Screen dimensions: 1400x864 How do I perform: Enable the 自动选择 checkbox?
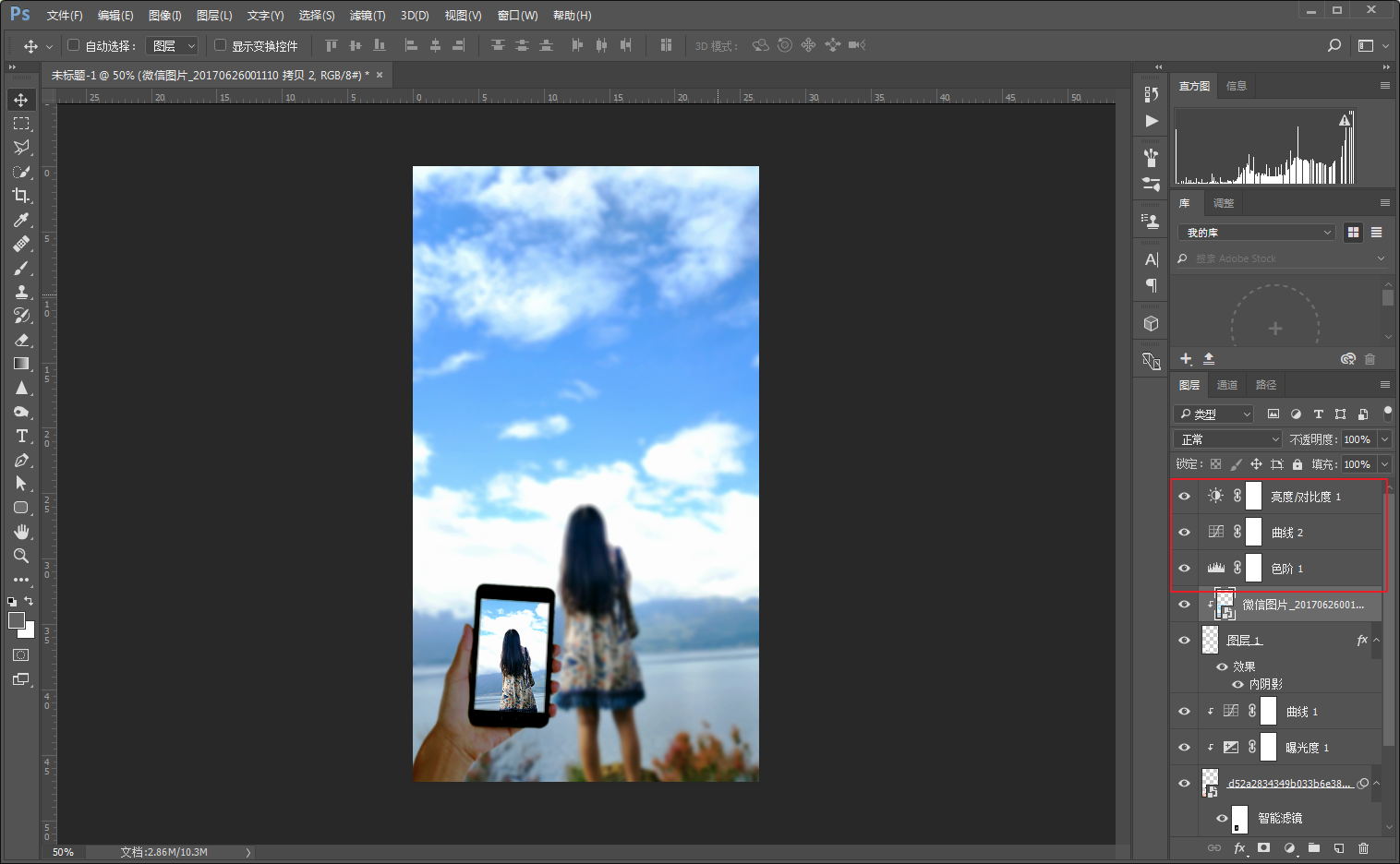point(74,45)
